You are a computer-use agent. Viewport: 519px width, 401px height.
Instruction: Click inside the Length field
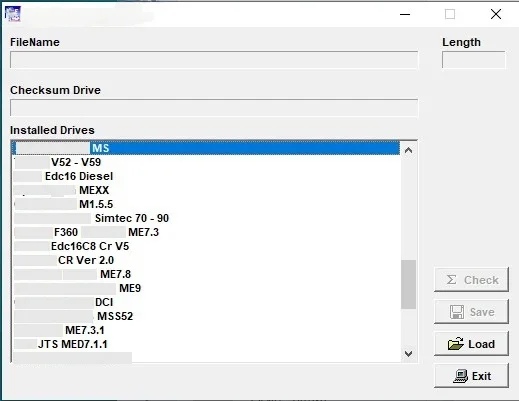[x=473, y=60]
